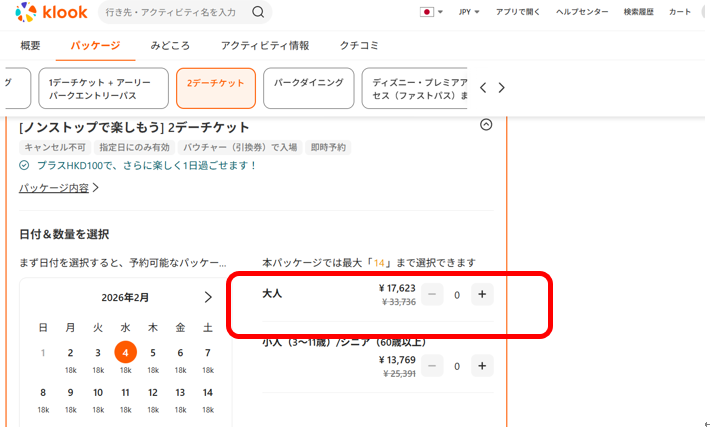Select 1デーチケット + アーリーパークエントリーパス option

click(x=102, y=88)
